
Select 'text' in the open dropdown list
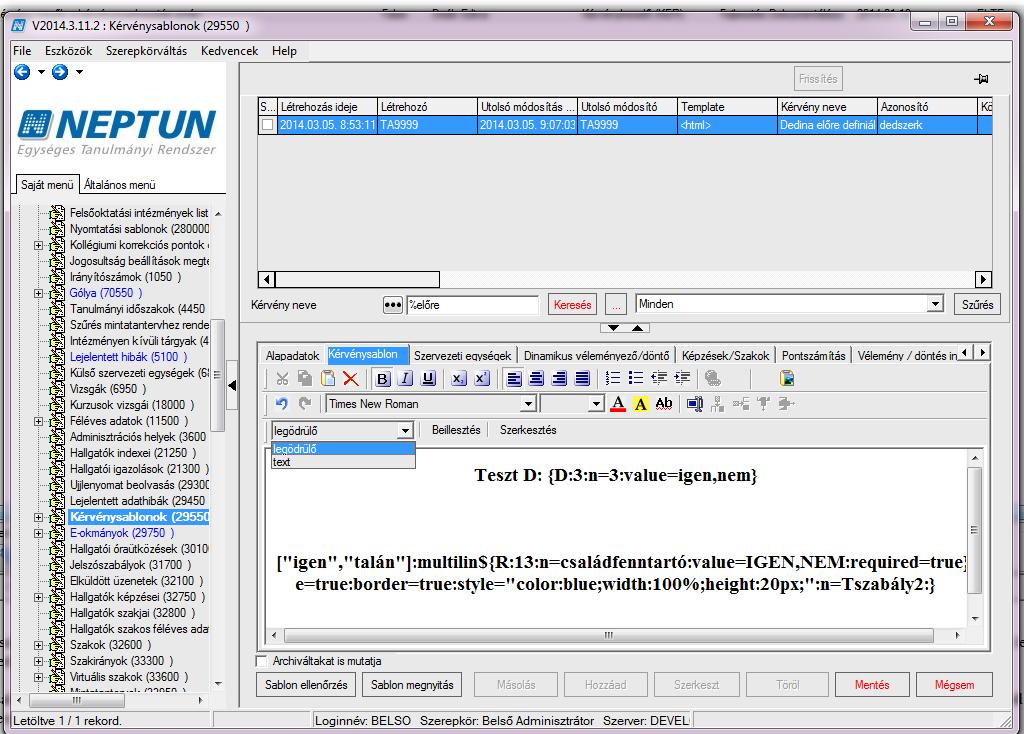pos(343,462)
